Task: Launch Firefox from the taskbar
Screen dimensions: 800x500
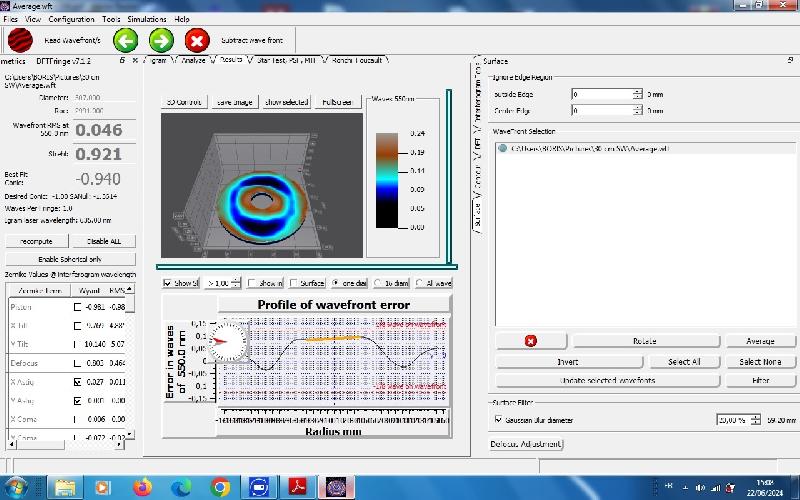Action: (x=142, y=488)
